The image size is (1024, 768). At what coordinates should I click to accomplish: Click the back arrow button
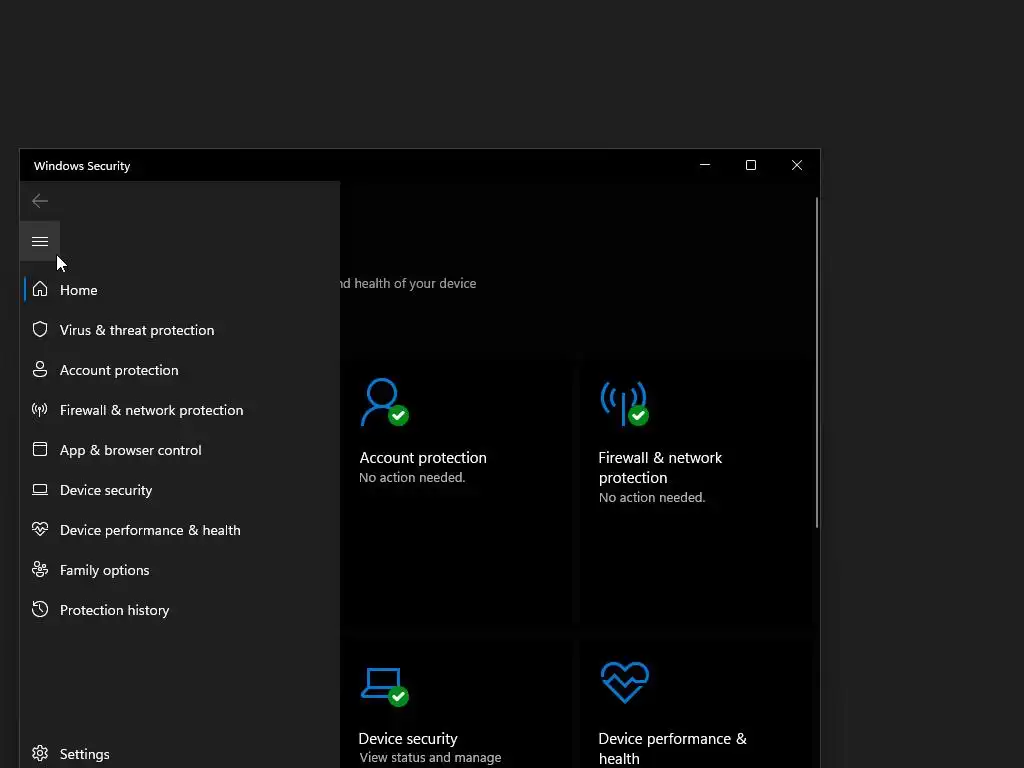point(40,201)
